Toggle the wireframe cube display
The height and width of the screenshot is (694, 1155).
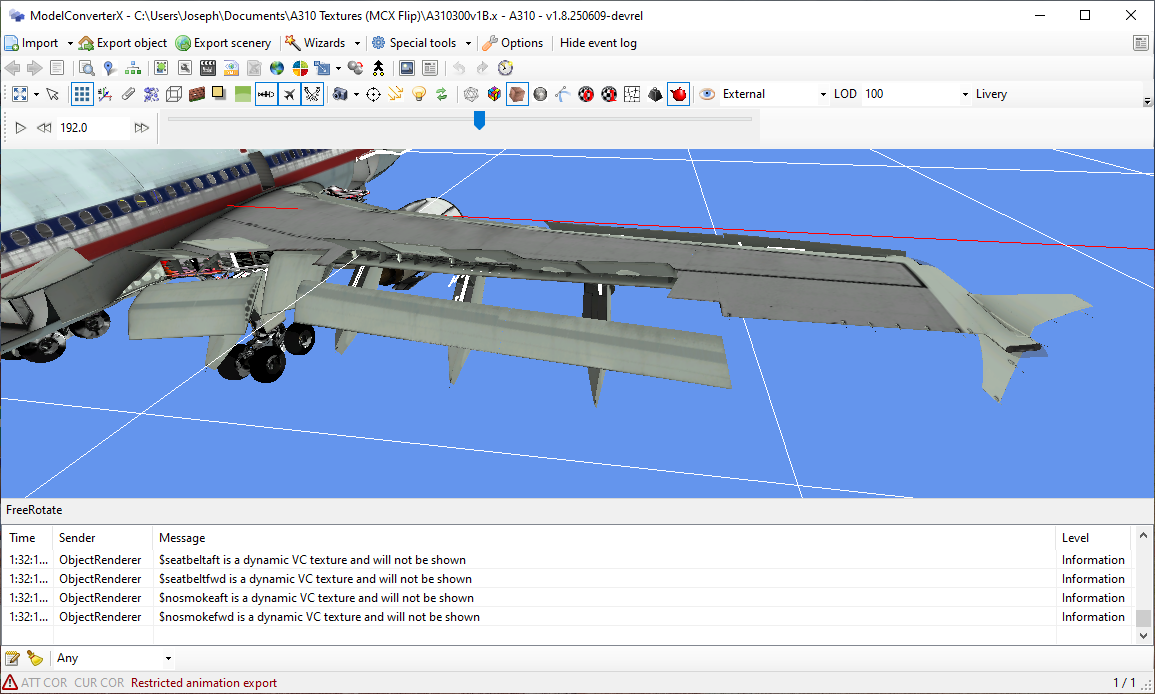click(173, 94)
